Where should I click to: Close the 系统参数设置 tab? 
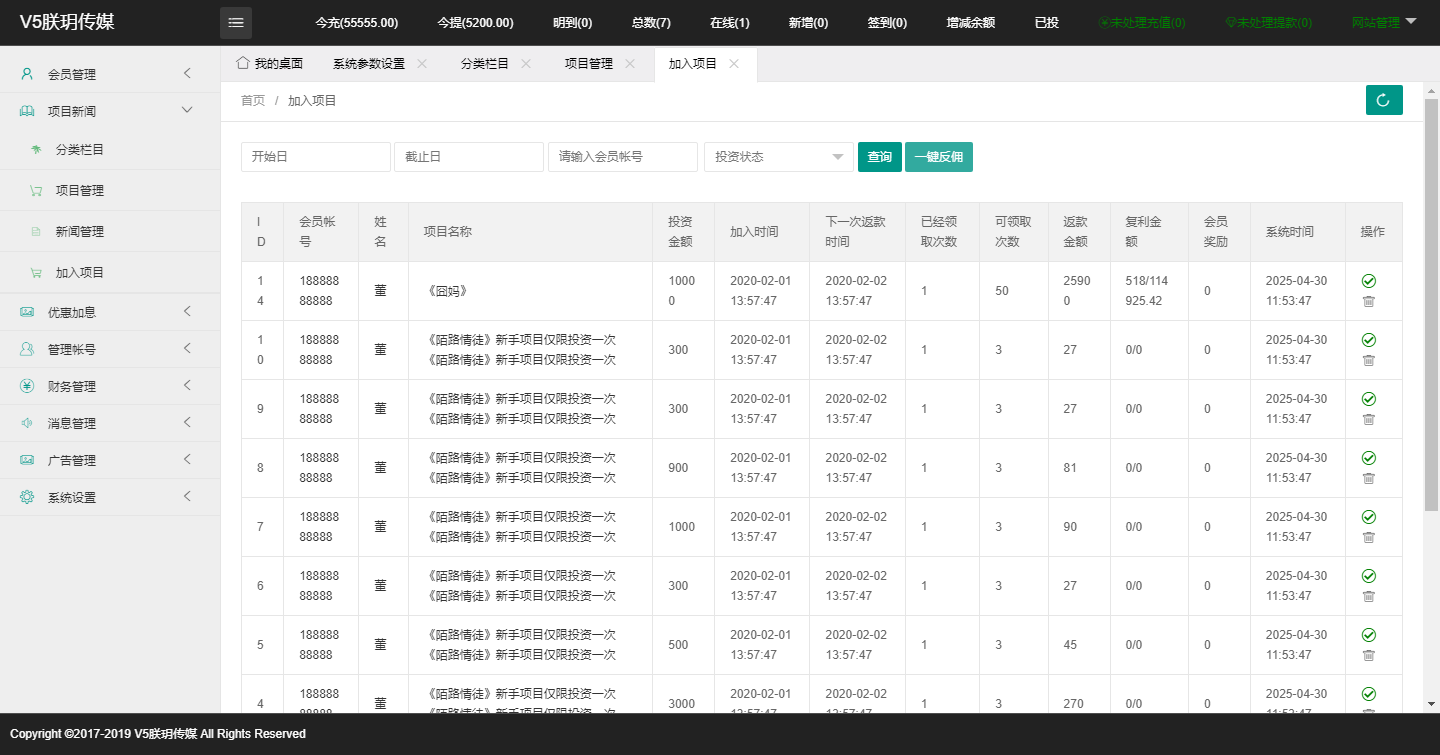pyautogui.click(x=422, y=64)
